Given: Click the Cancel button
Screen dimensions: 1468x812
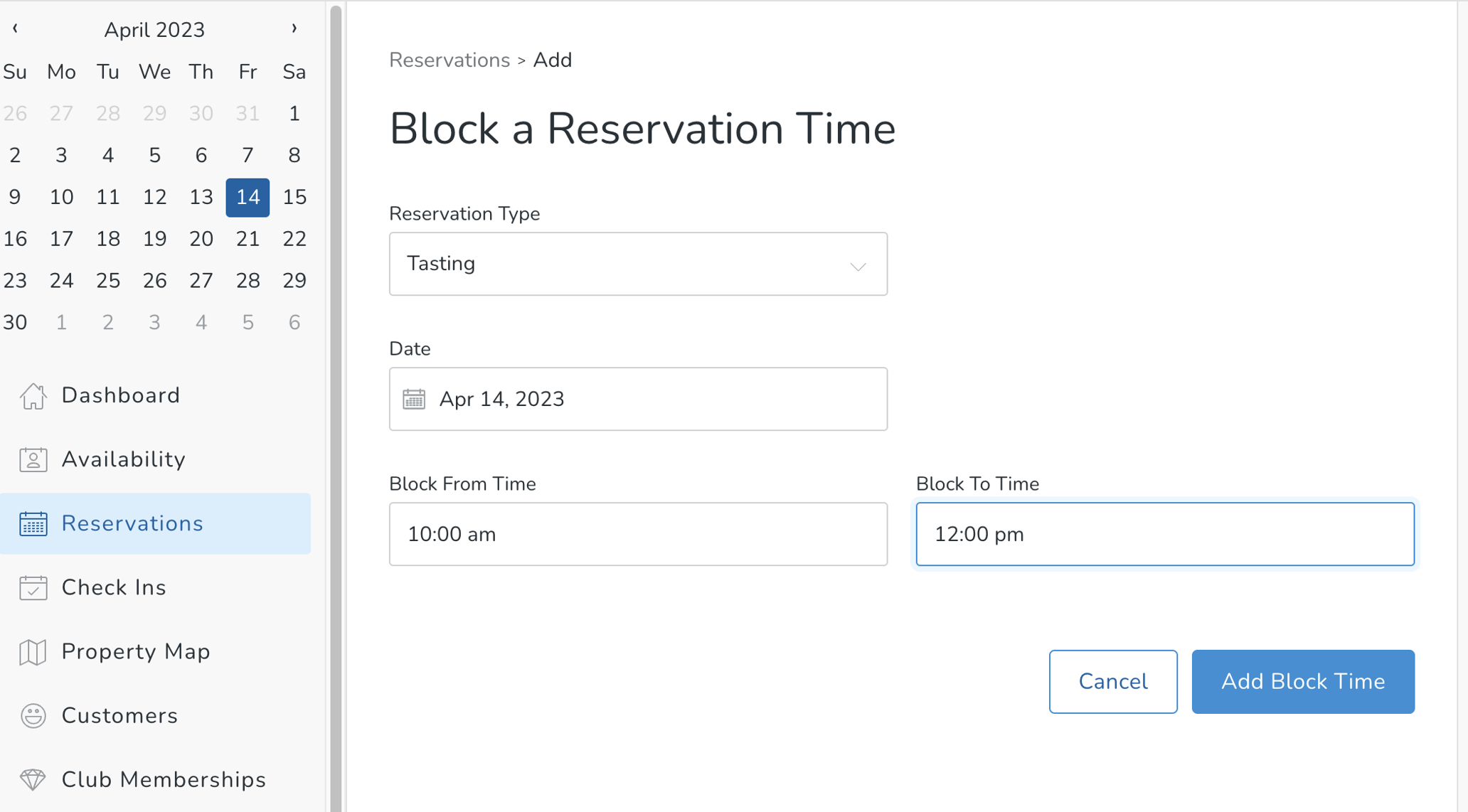Looking at the screenshot, I should pos(1112,681).
